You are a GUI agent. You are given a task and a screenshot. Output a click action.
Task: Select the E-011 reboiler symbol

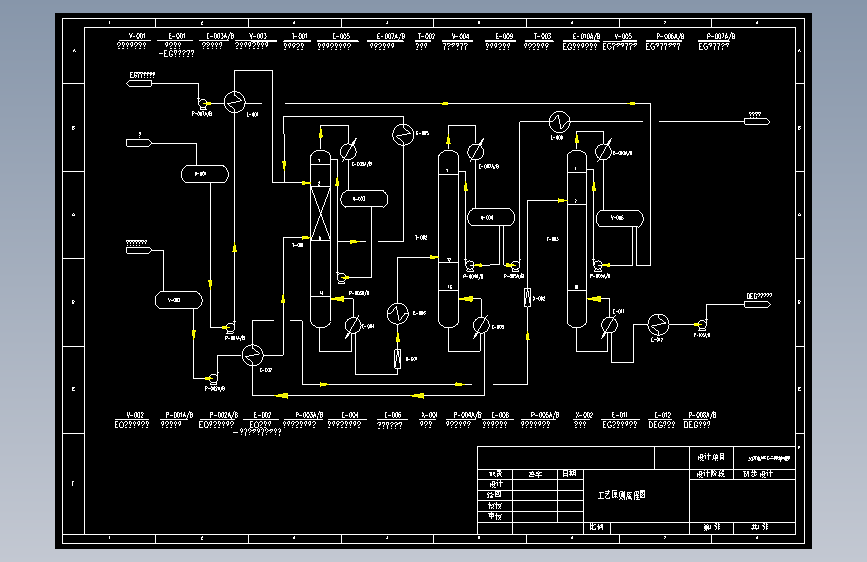pos(609,325)
